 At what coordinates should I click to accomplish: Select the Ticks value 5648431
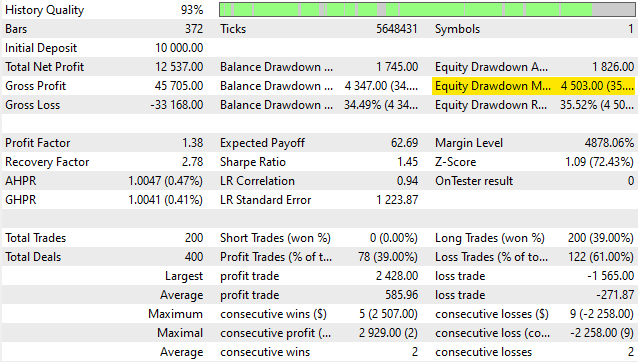pyautogui.click(x=397, y=29)
